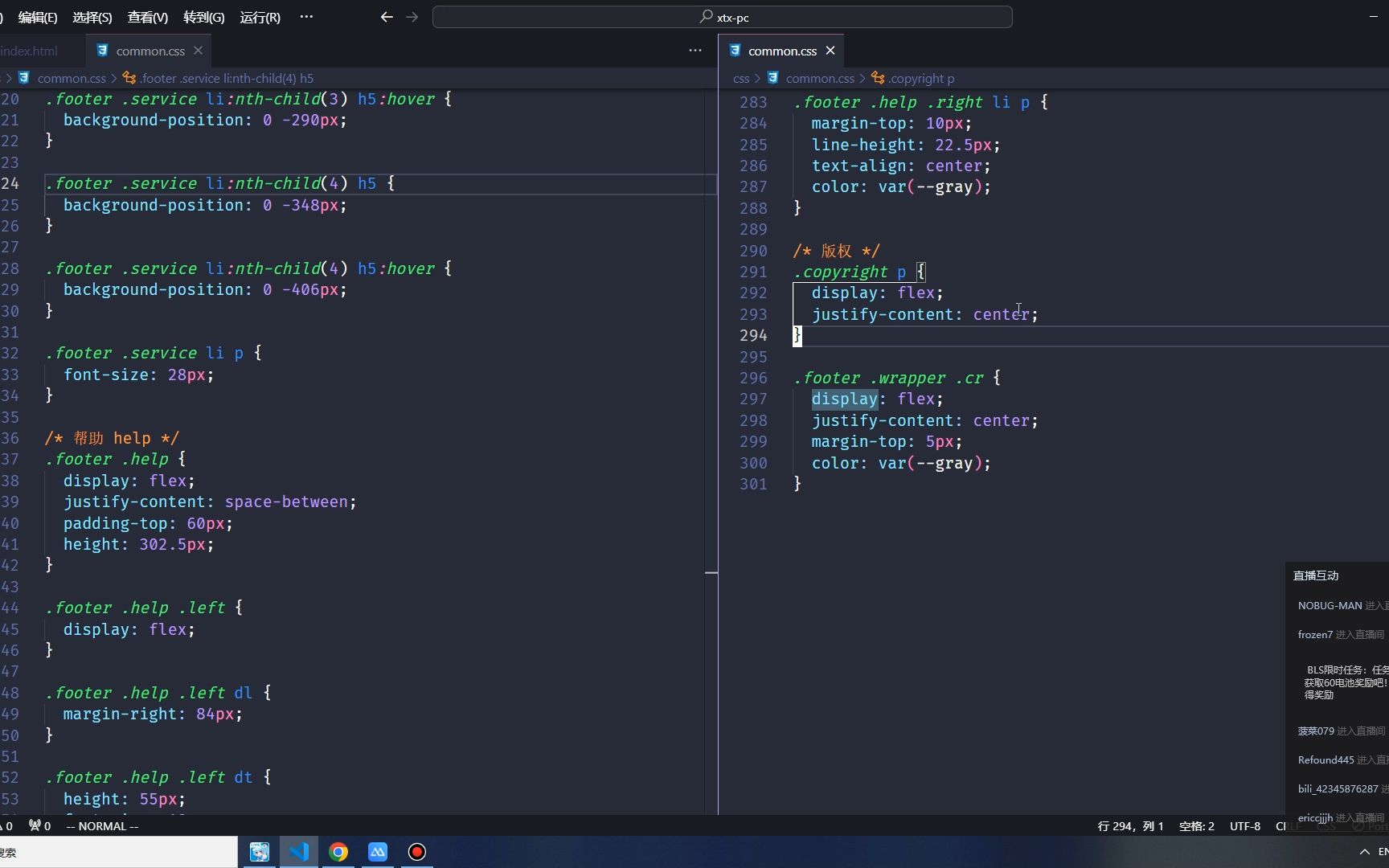Click the 直播互动 panel title

(x=1316, y=575)
